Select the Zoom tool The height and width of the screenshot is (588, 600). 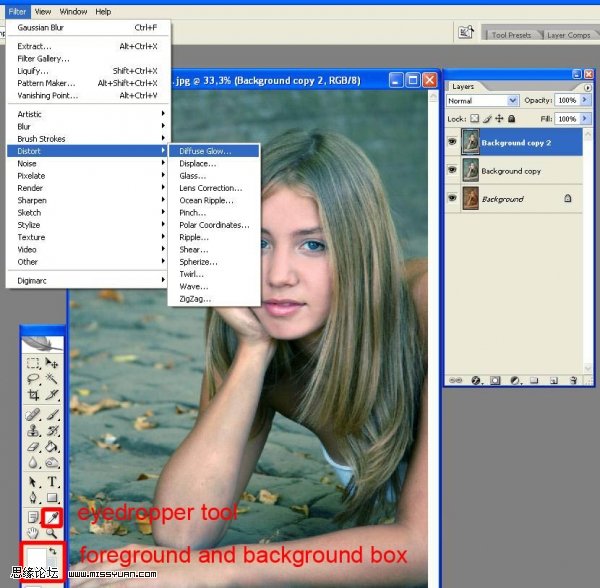click(x=52, y=533)
